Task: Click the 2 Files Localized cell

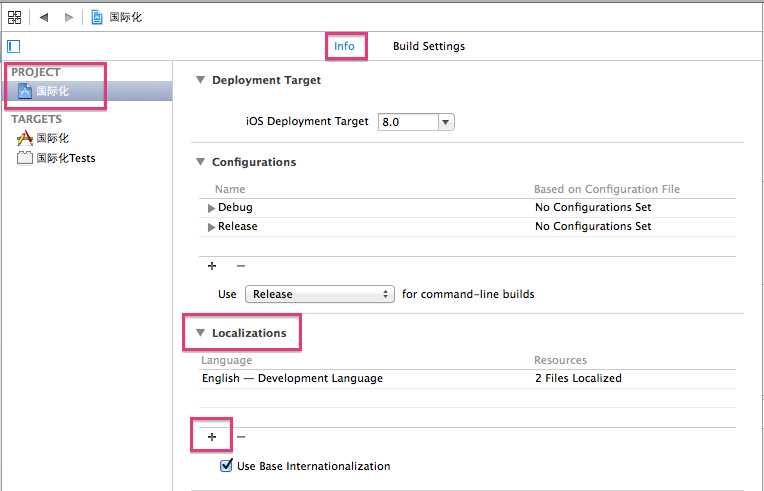Action: click(x=578, y=378)
